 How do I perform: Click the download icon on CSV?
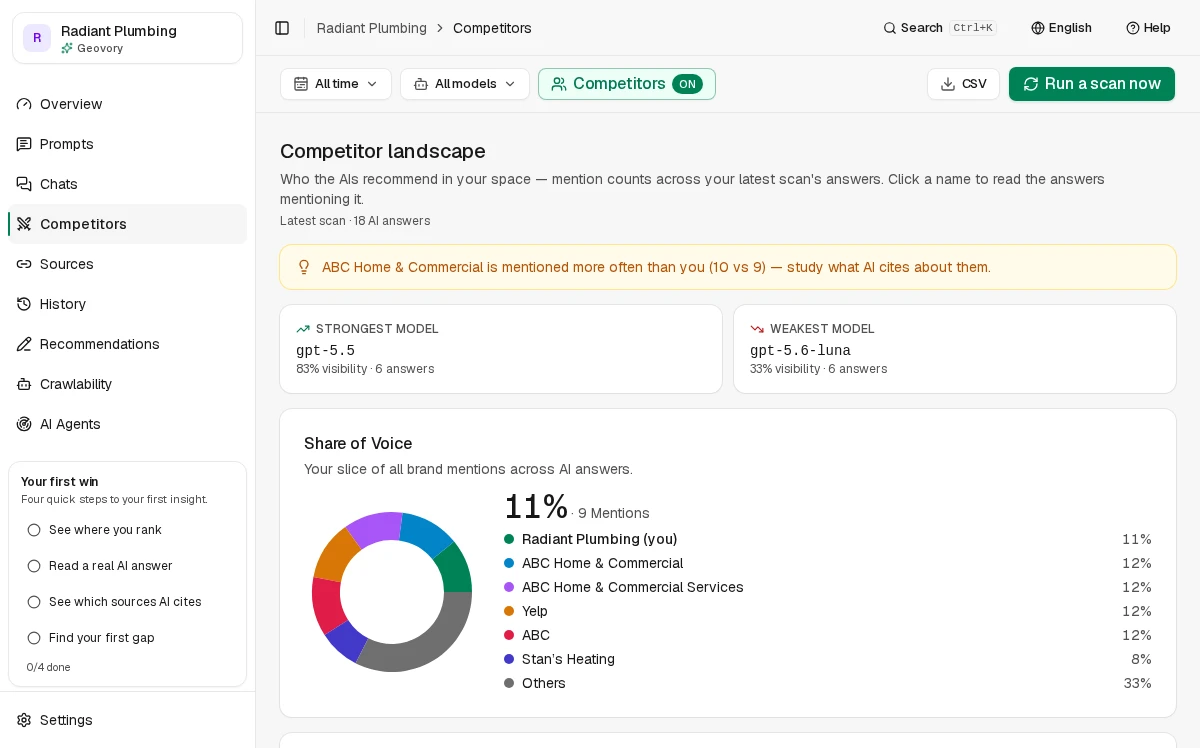[x=948, y=84]
